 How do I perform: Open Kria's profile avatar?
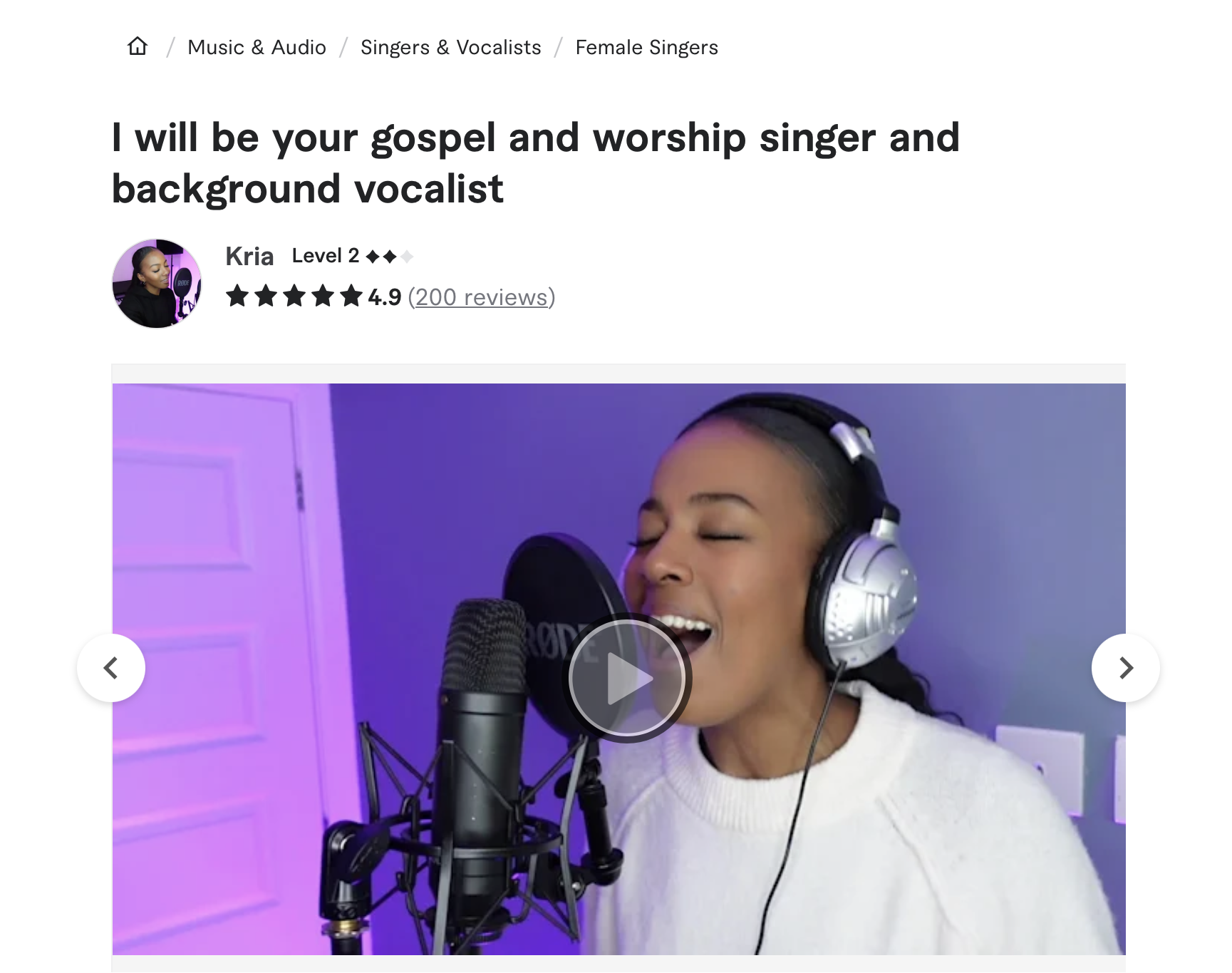click(x=157, y=284)
